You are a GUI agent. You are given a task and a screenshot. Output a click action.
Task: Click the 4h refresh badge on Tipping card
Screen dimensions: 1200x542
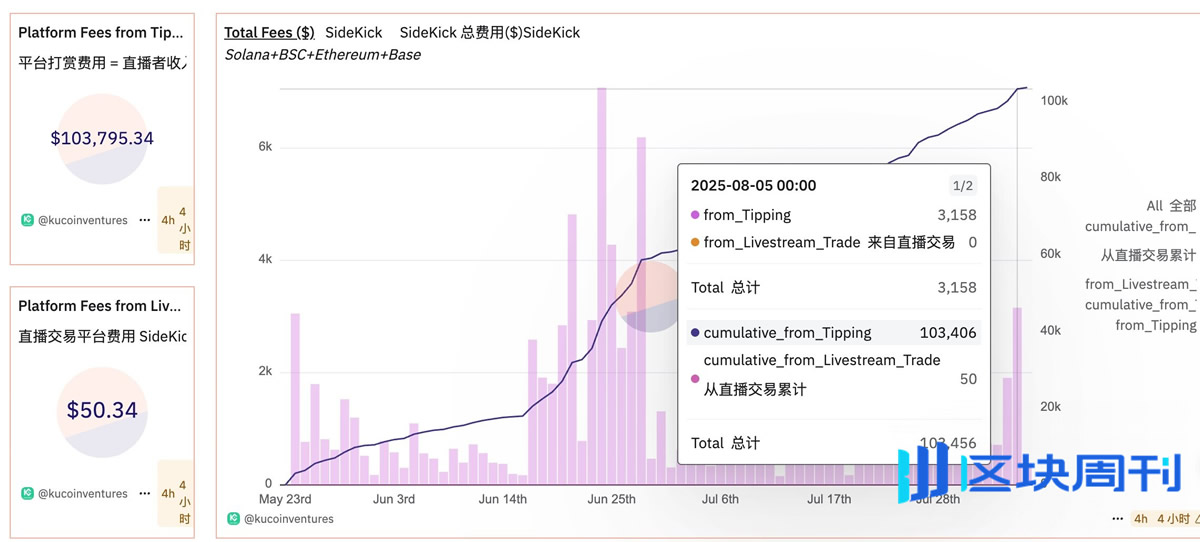pyautogui.click(x=168, y=220)
